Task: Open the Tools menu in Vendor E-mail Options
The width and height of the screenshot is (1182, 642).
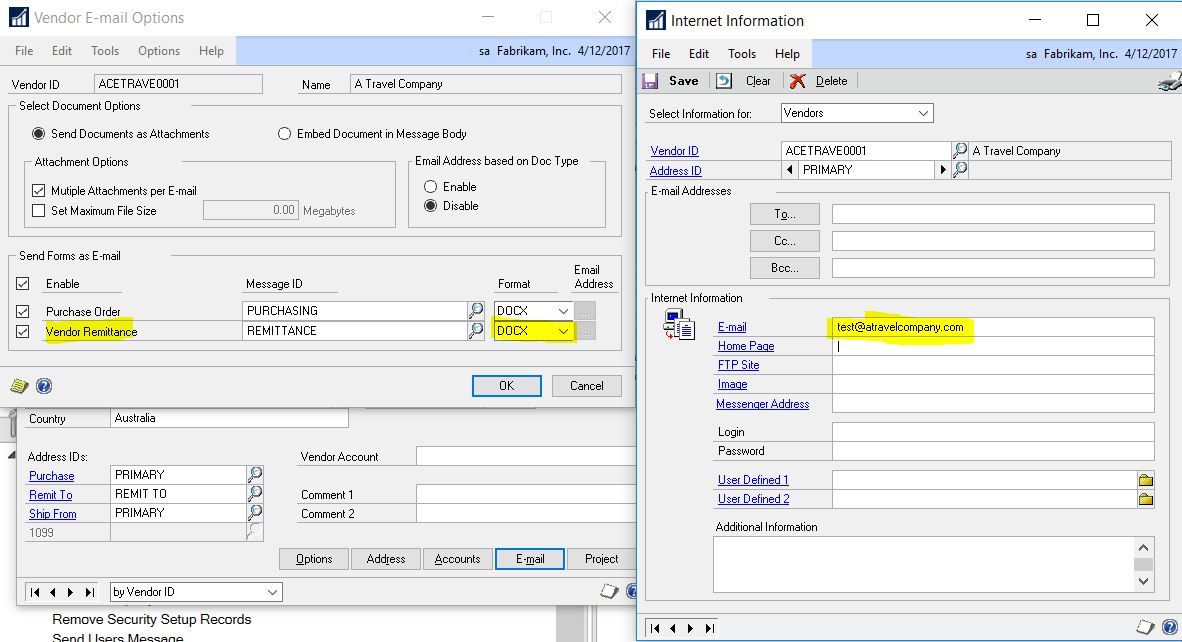Action: coord(104,50)
